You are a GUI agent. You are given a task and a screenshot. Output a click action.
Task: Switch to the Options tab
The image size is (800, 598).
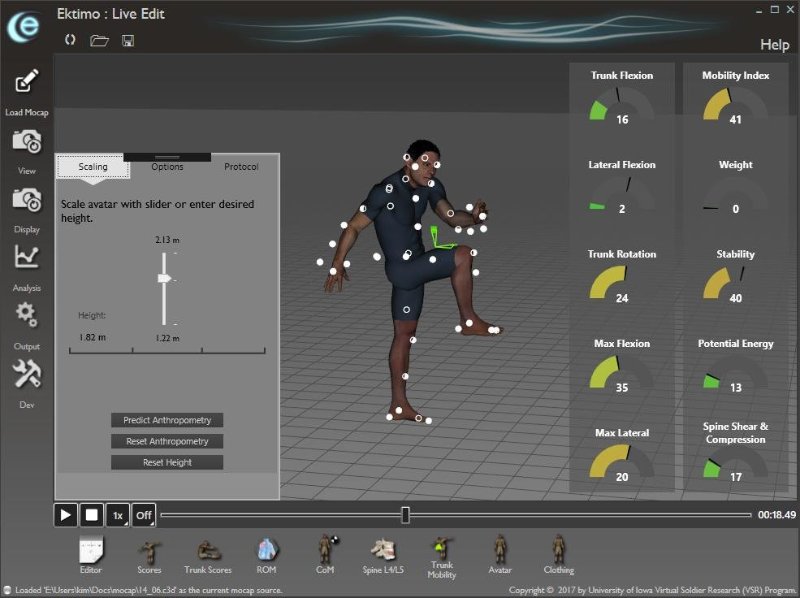point(167,167)
